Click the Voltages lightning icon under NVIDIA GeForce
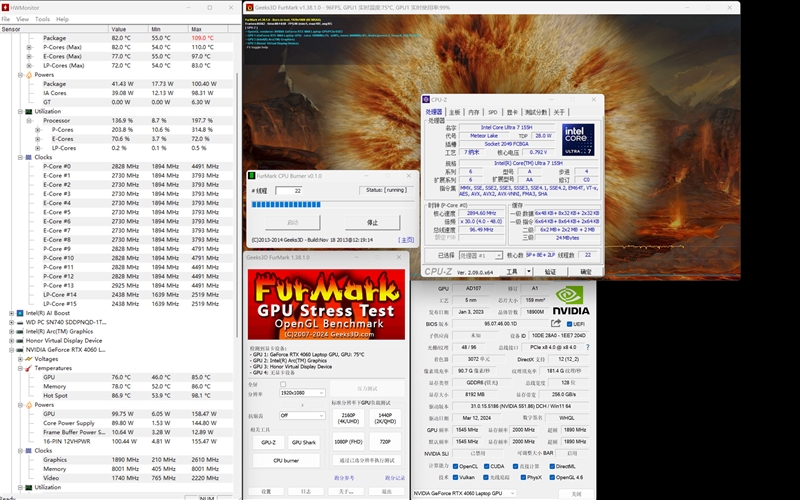The width and height of the screenshot is (800, 500). click(29, 359)
